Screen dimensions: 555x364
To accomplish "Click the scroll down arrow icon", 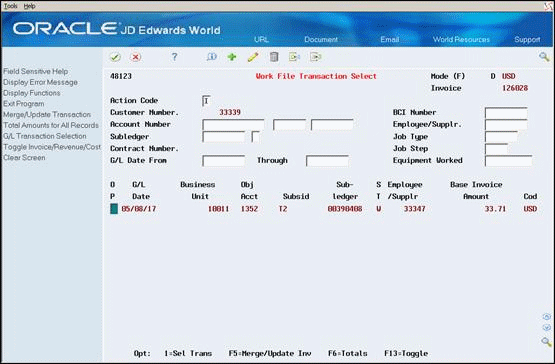I will click(547, 327).
